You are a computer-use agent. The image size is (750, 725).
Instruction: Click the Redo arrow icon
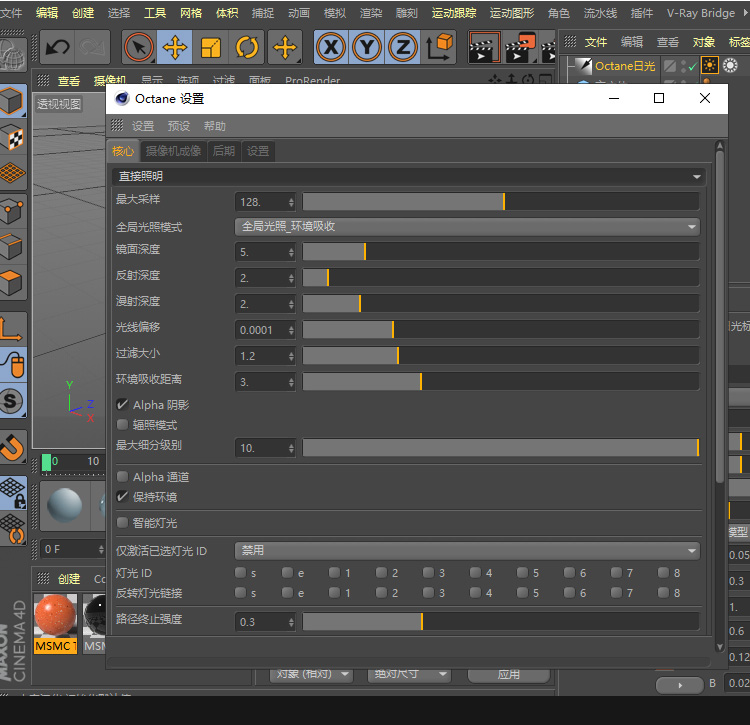pos(92,47)
